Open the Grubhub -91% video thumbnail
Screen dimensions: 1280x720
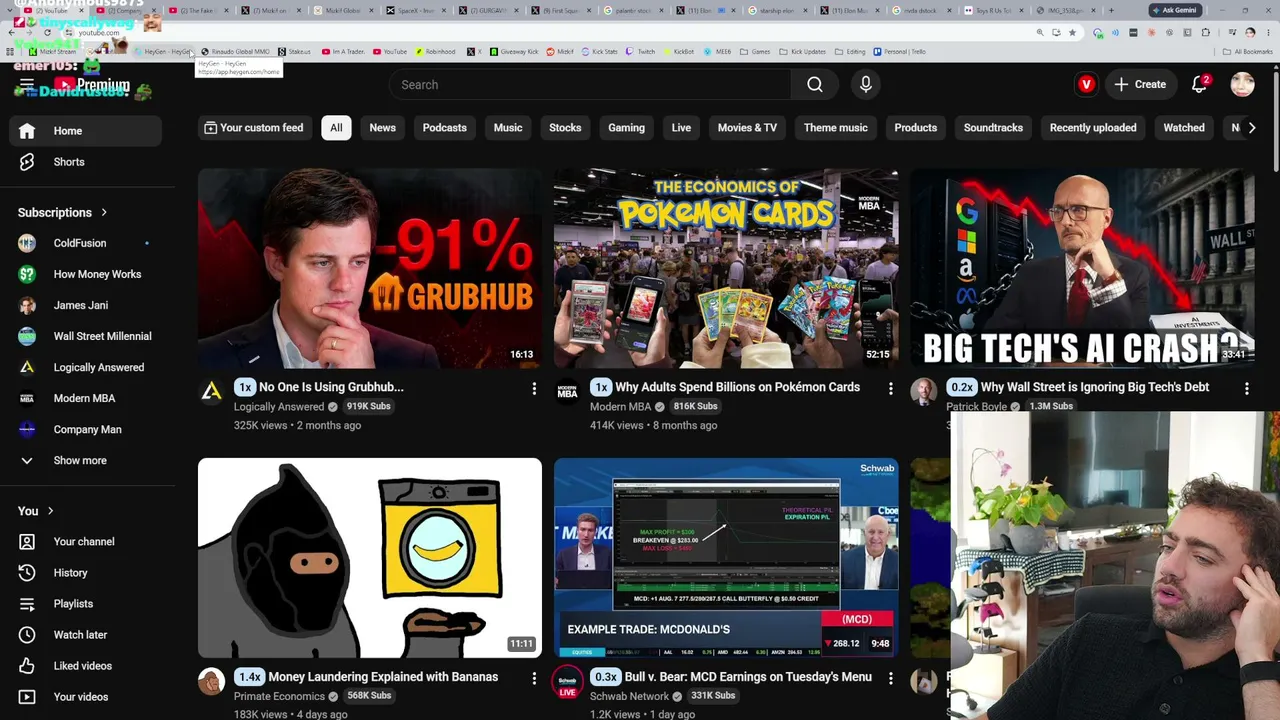[x=370, y=268]
